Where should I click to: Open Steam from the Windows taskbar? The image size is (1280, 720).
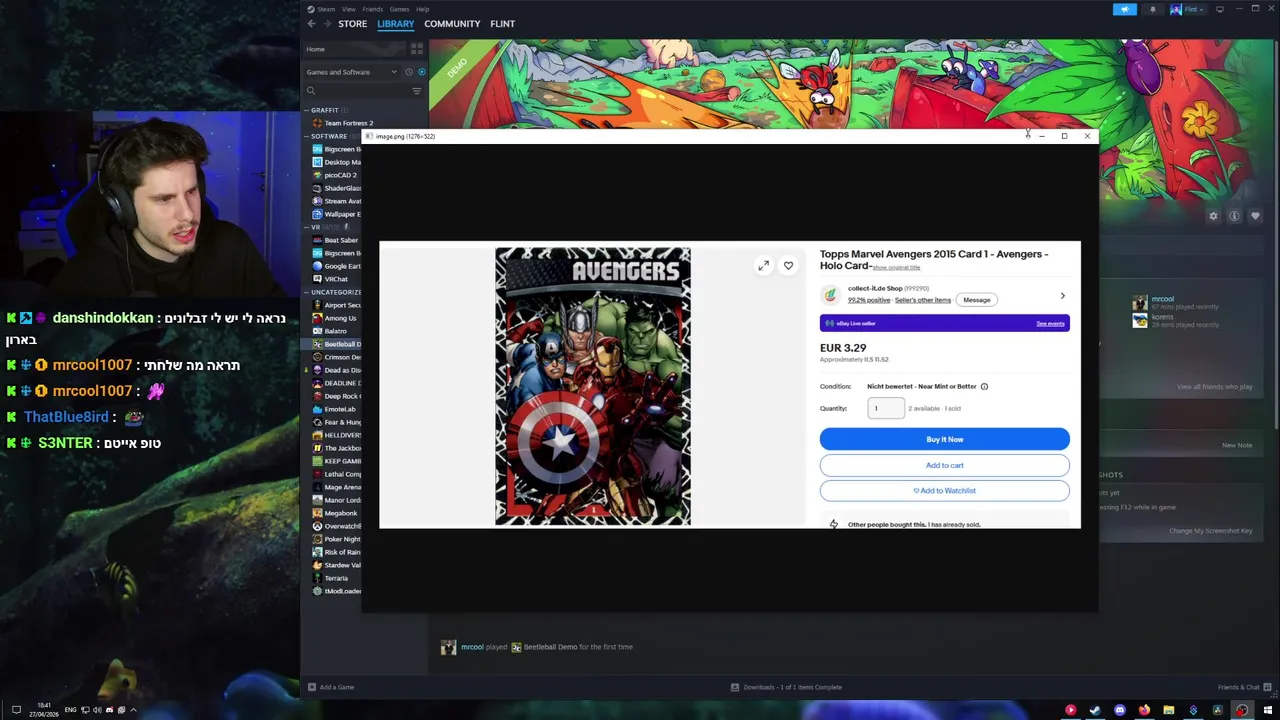tap(1095, 710)
